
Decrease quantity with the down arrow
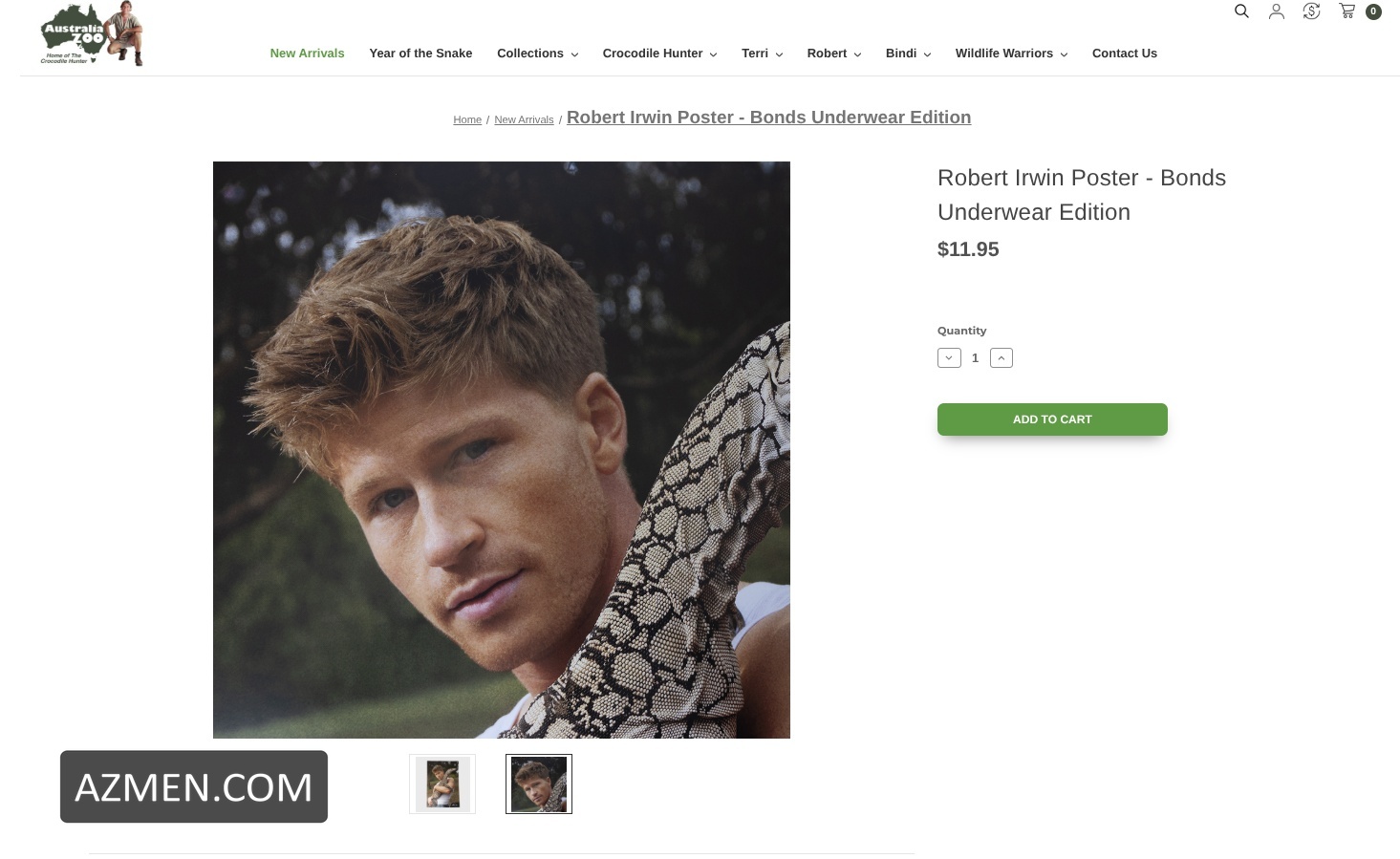[x=949, y=358]
